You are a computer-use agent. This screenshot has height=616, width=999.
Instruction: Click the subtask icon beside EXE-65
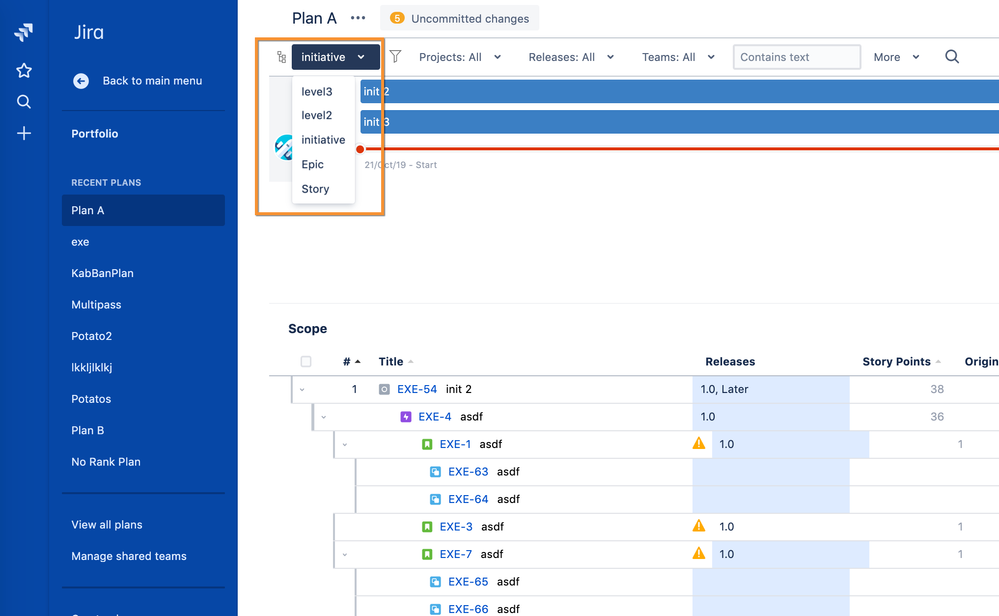click(x=435, y=582)
